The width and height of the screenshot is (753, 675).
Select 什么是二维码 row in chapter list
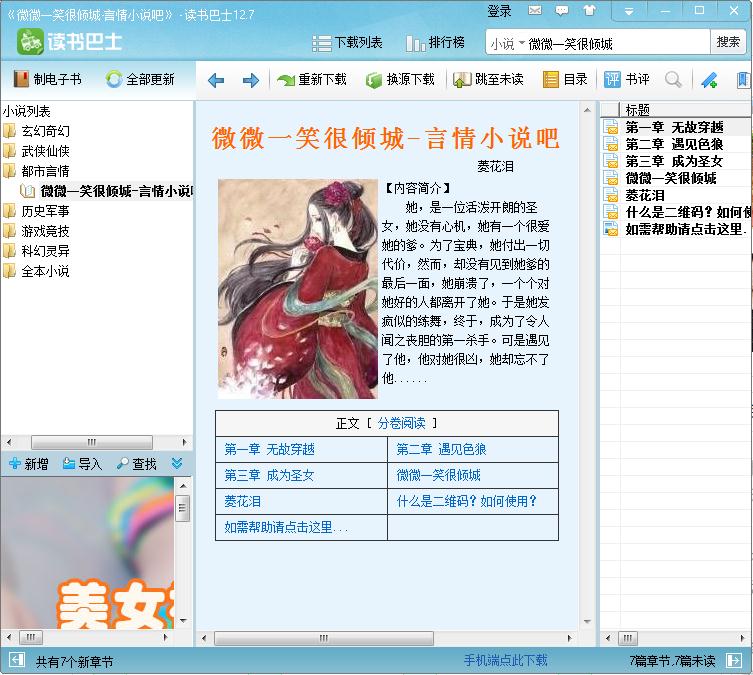(x=676, y=212)
